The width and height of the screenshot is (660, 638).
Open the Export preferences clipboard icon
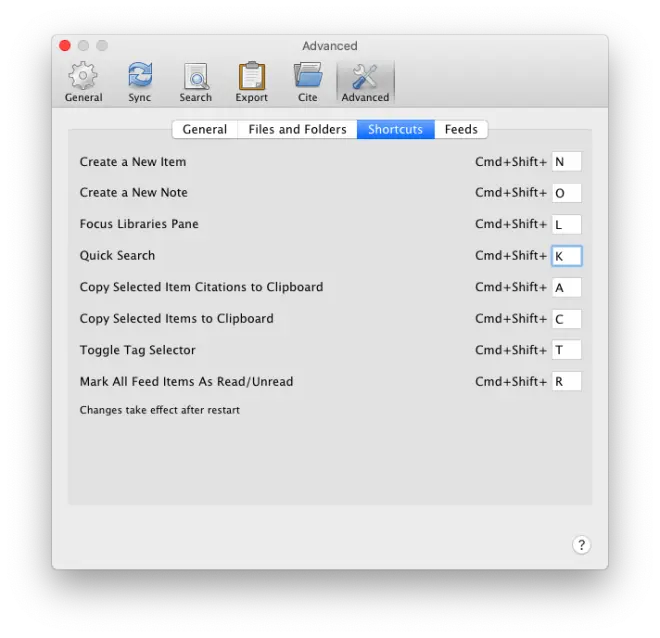[252, 76]
